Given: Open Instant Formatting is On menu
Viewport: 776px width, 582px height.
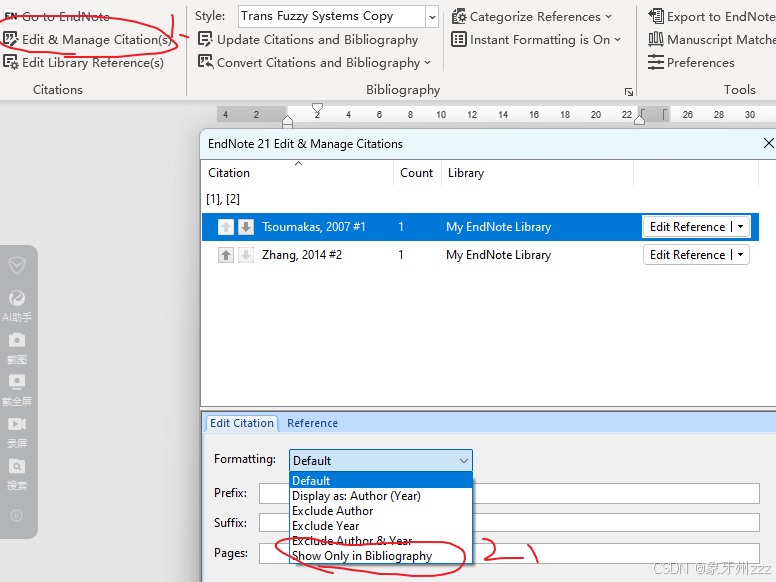Looking at the screenshot, I should pos(536,39).
